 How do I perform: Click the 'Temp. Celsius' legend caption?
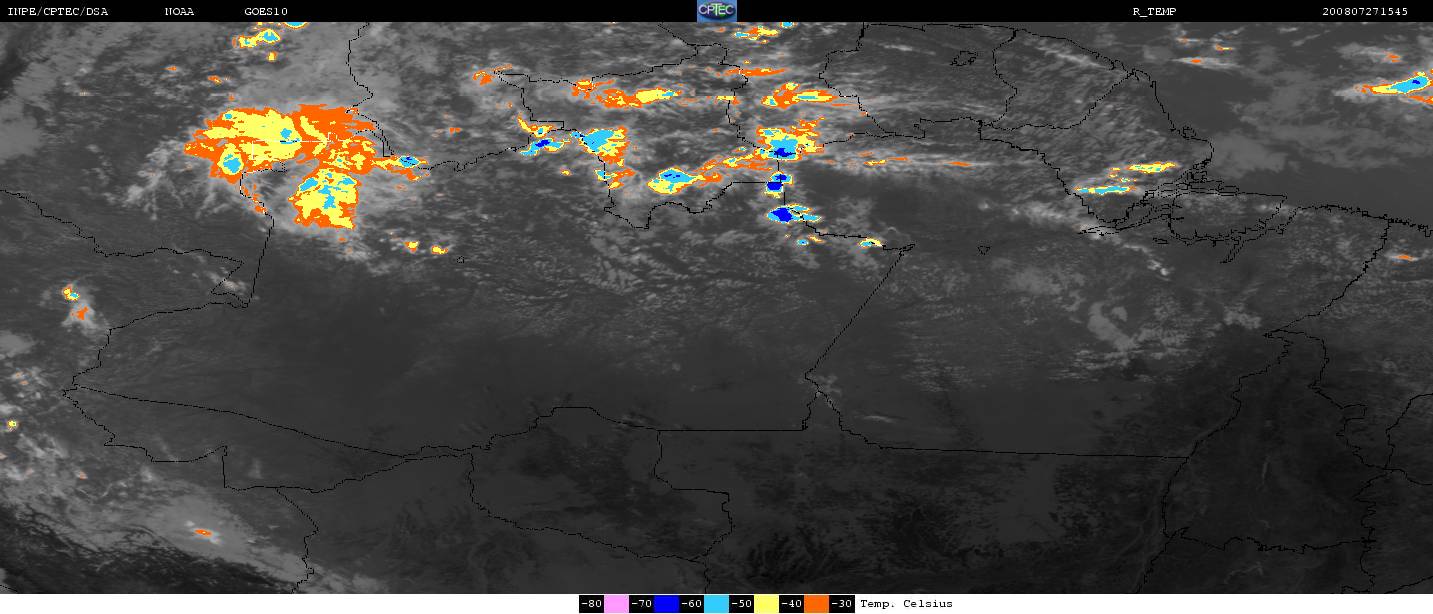pos(906,604)
